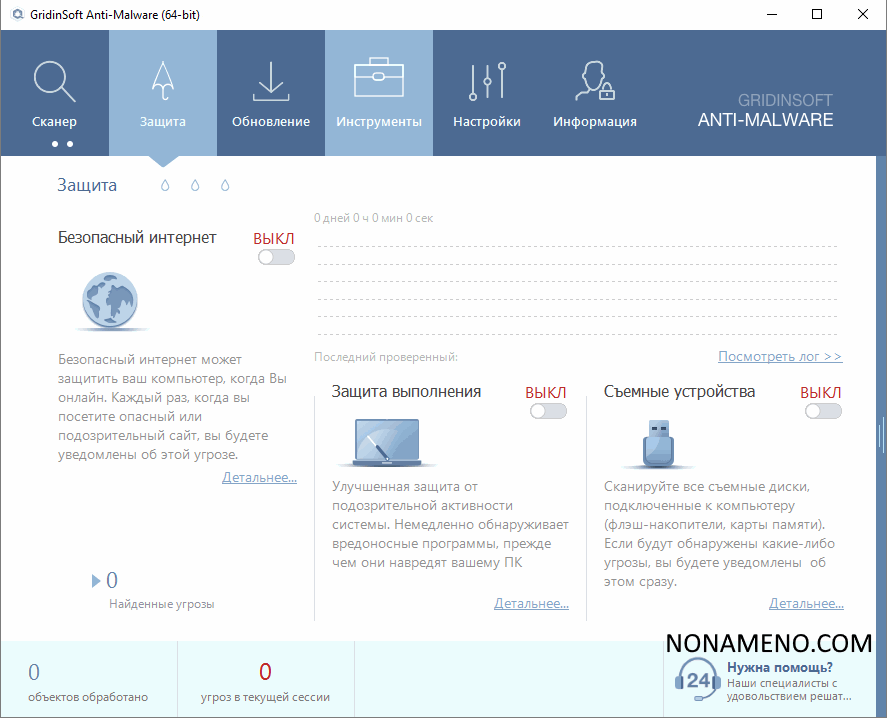Click the Информация person-with-lock icon
The image size is (887, 718).
click(594, 82)
